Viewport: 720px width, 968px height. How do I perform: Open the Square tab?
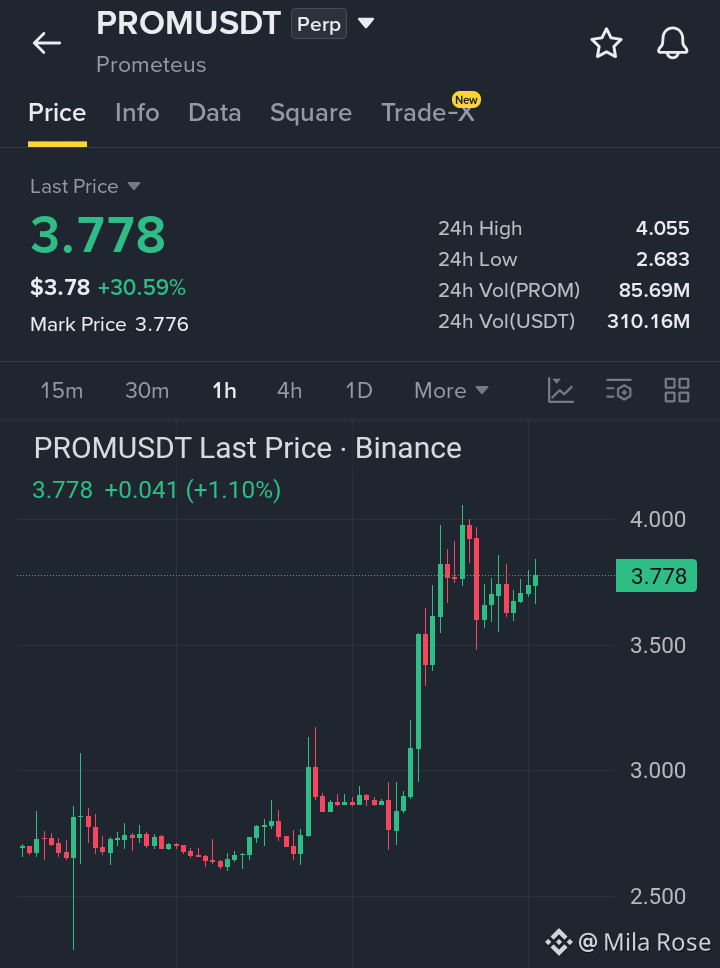[x=311, y=113]
